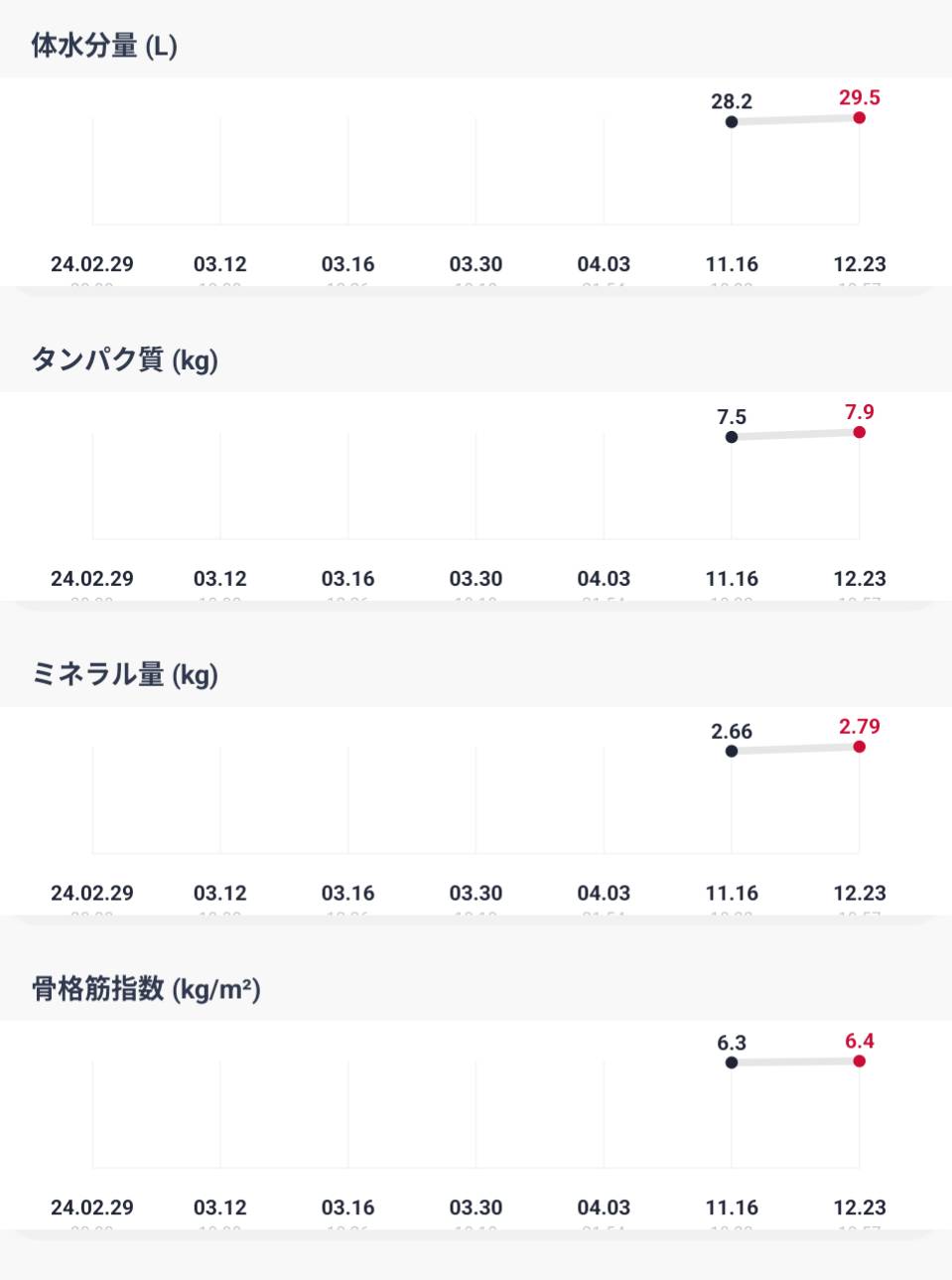Tap the 12.23 date under 体水分量 chart
Image resolution: width=952 pixels, height=1280 pixels.
click(x=860, y=264)
